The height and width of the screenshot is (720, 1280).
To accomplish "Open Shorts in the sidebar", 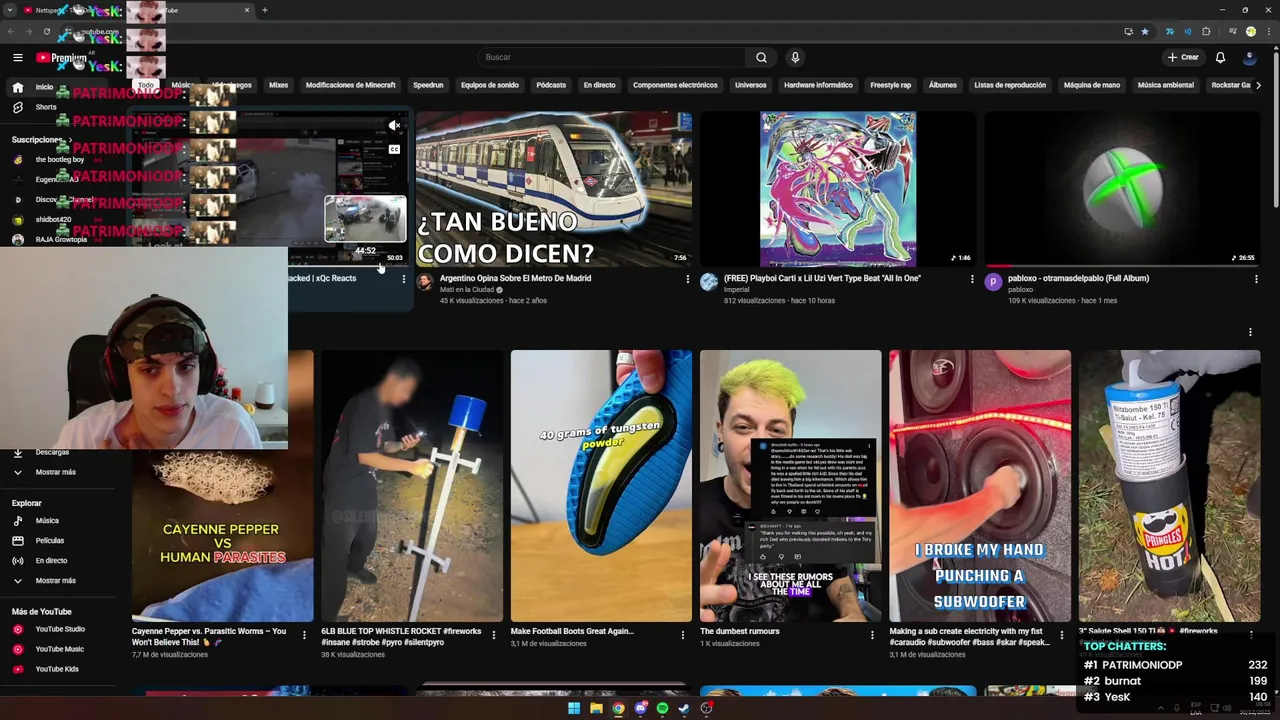I will tap(46, 107).
